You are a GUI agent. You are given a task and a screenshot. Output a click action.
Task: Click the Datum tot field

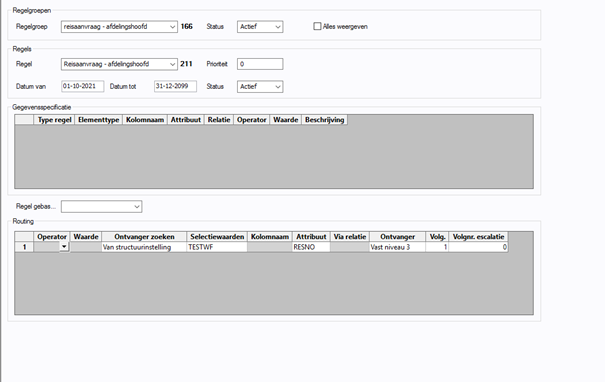175,86
